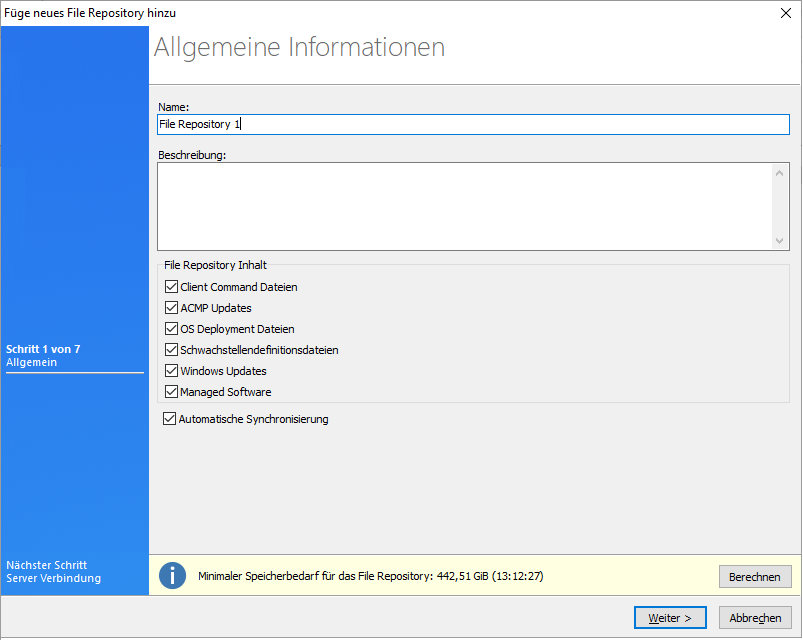This screenshot has height=640, width=803.
Task: Deselect Managed Software checkbox
Action: [x=171, y=392]
